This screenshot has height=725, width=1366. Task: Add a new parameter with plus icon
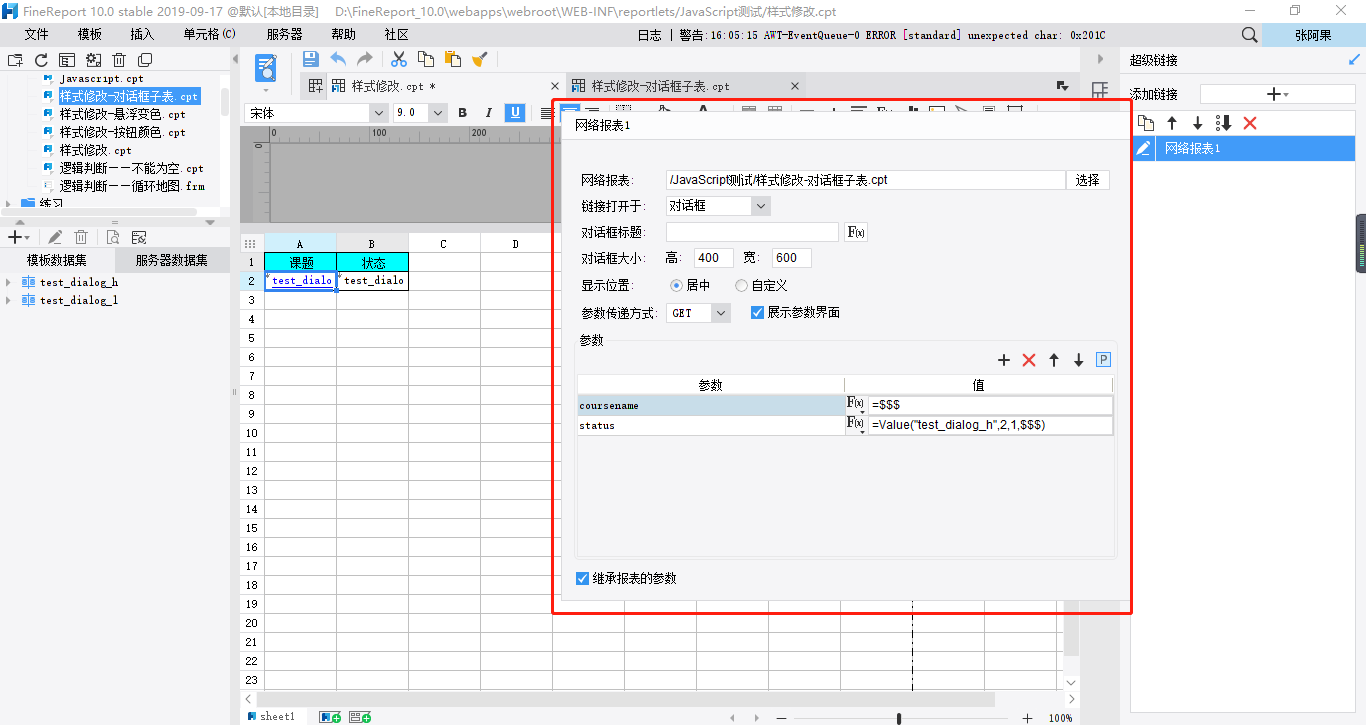click(1004, 360)
